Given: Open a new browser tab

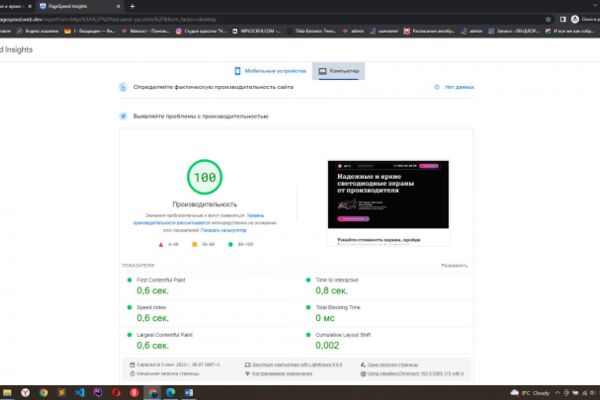Looking at the screenshot, I should (x=132, y=6).
